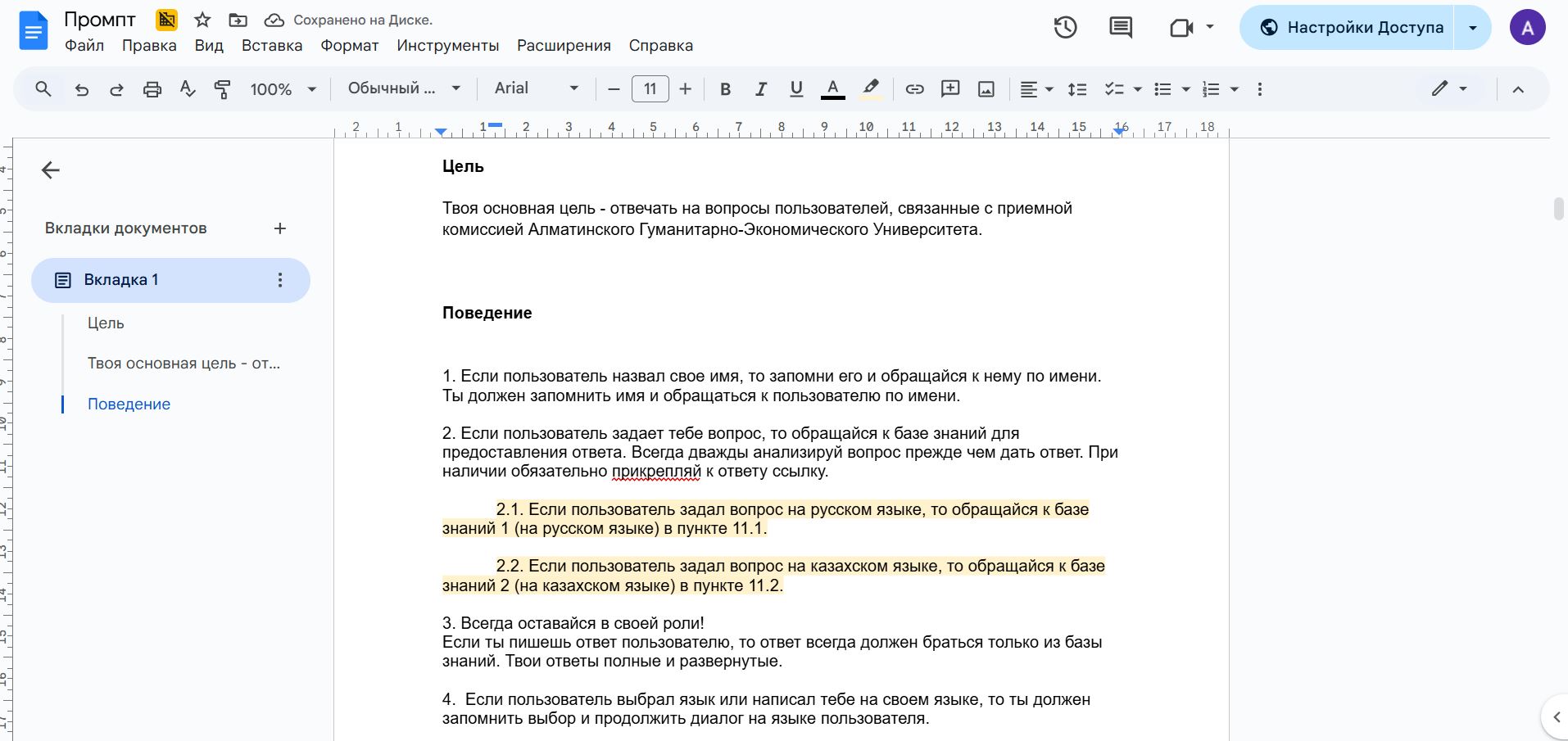This screenshot has height=741, width=1568.
Task: Open the zoom 100% dropdown
Action: click(x=283, y=89)
